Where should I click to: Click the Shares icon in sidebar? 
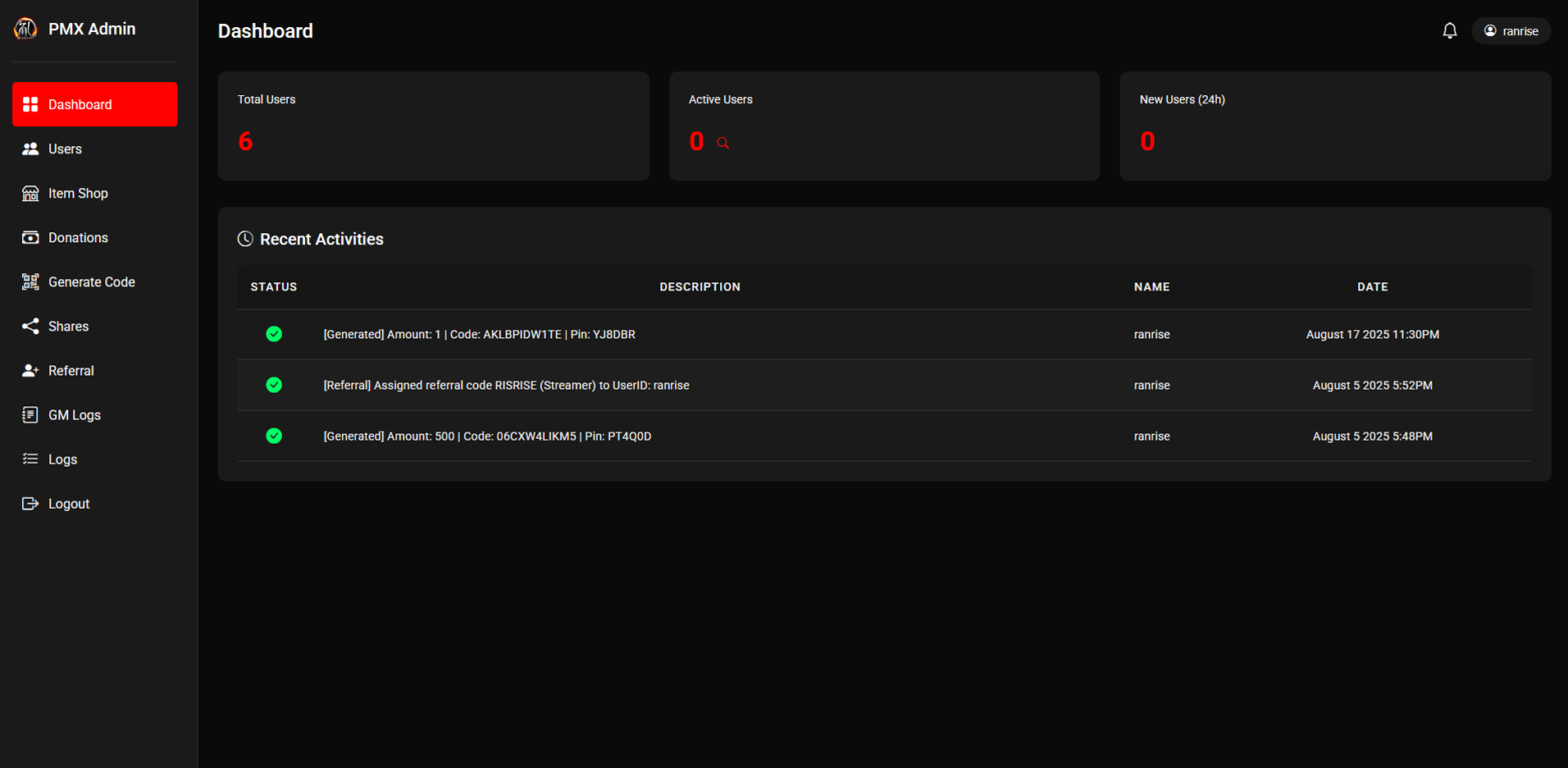coord(30,327)
